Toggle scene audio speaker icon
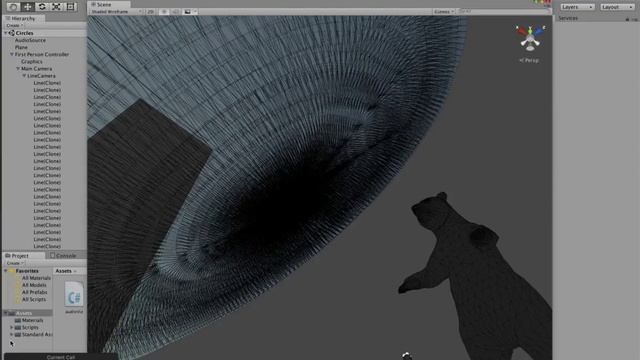 click(176, 12)
